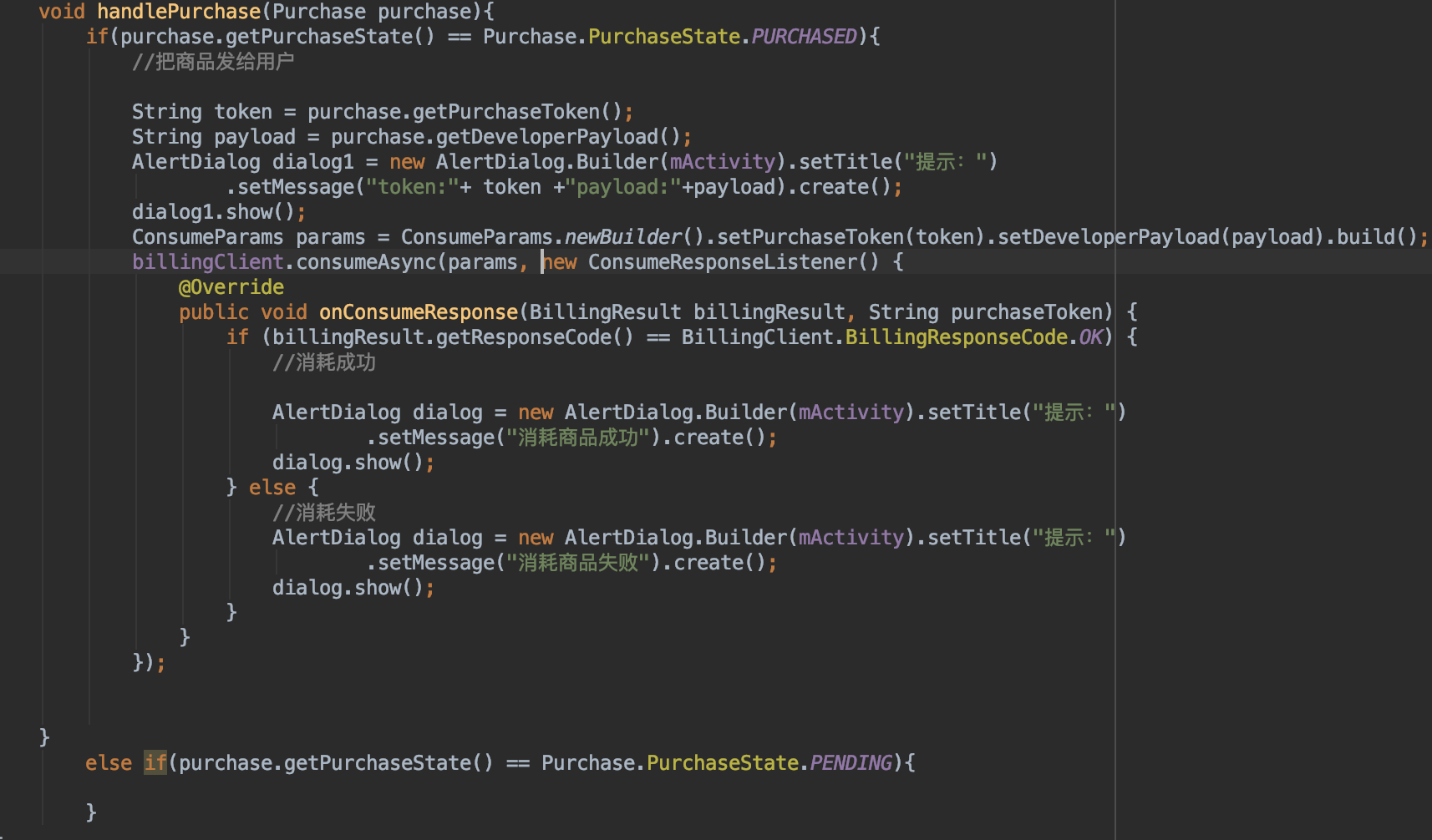
Task: Click the @Override annotation
Action: point(231,287)
